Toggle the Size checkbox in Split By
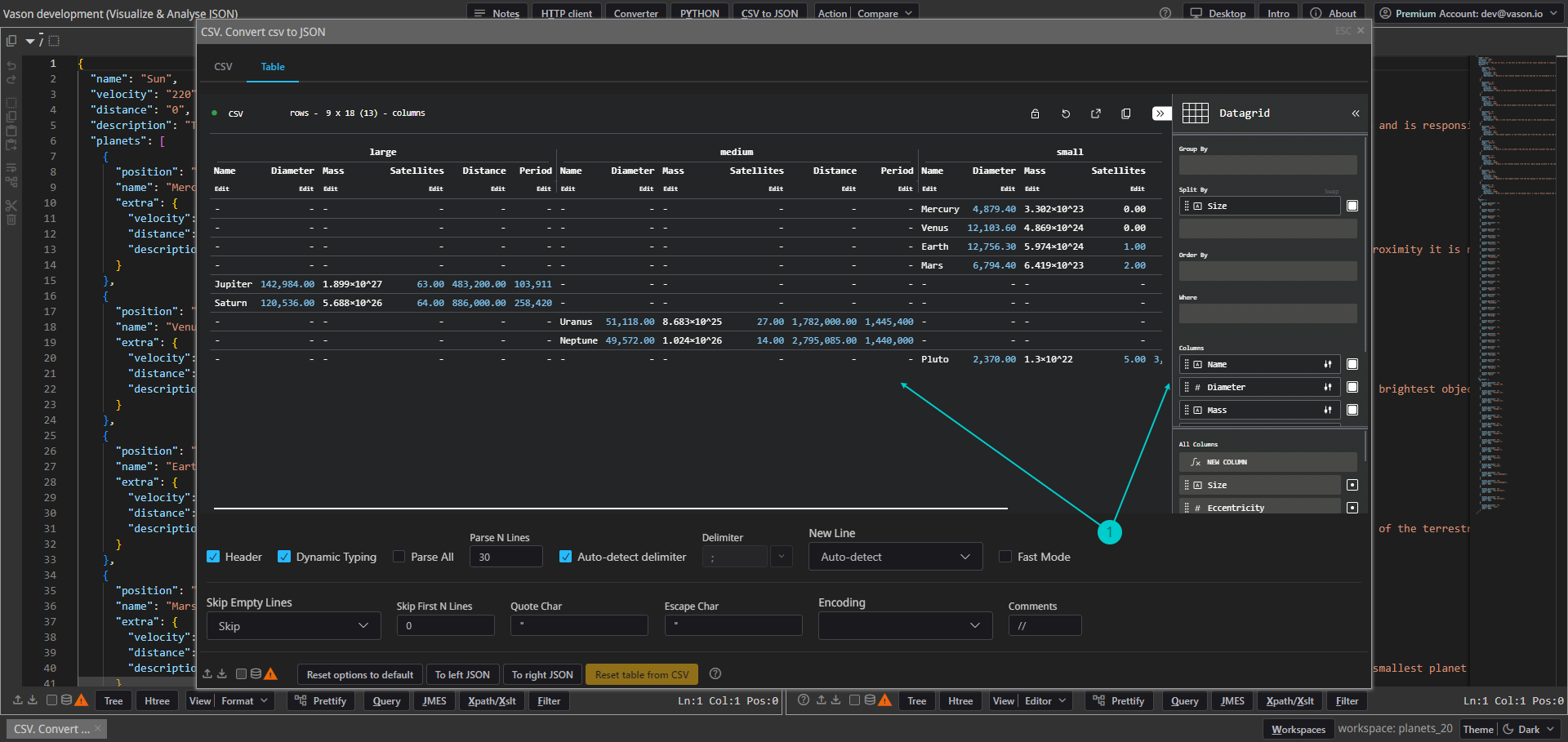 pyautogui.click(x=1352, y=206)
